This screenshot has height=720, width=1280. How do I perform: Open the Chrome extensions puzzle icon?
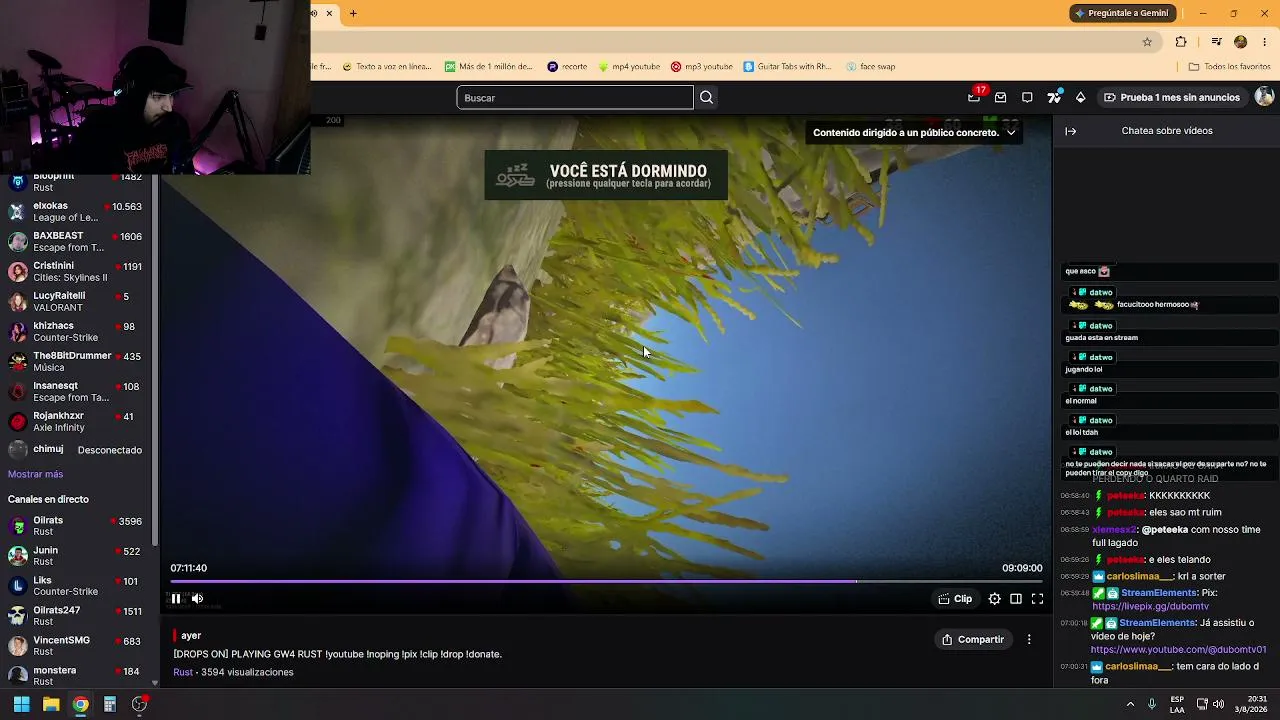pos(1181,42)
